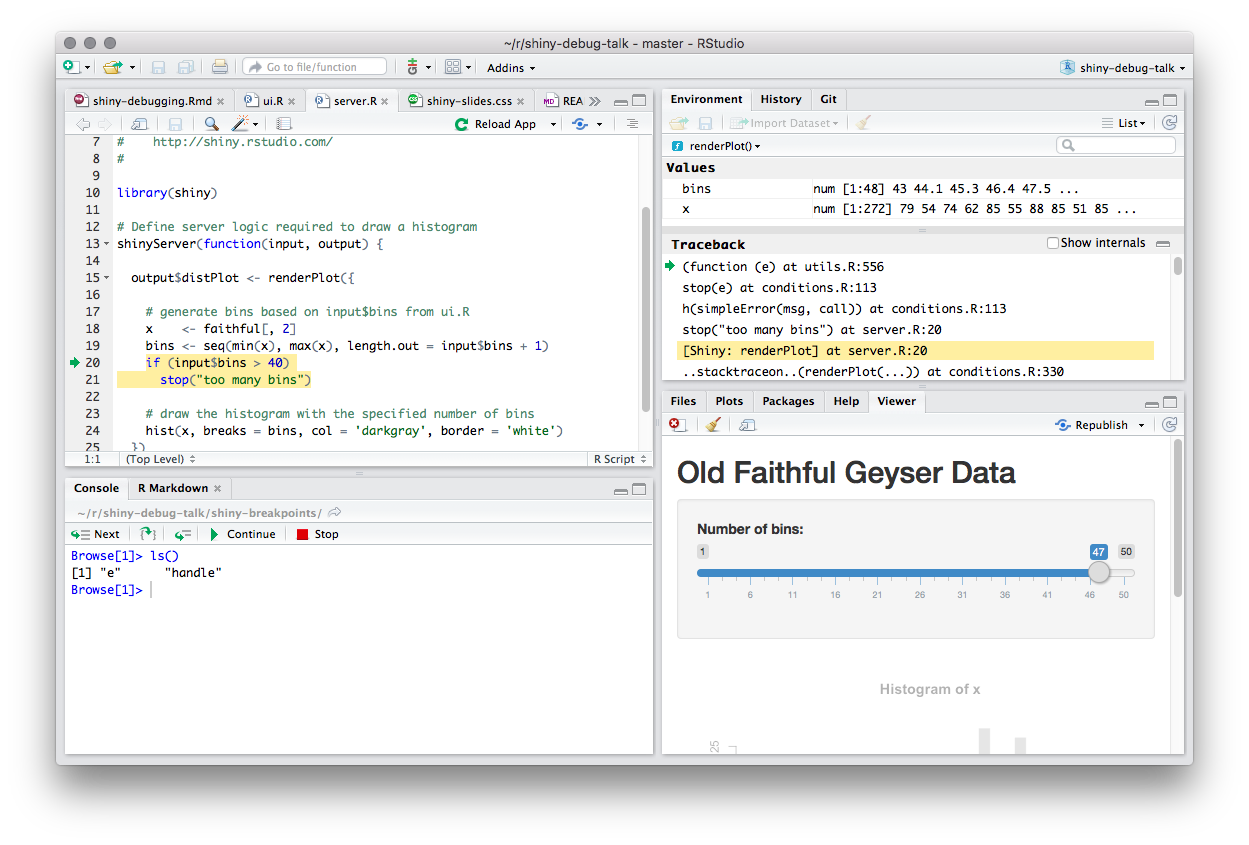1249x845 pixels.
Task: Click Reload App to restart the Shiny app
Action: [x=505, y=123]
